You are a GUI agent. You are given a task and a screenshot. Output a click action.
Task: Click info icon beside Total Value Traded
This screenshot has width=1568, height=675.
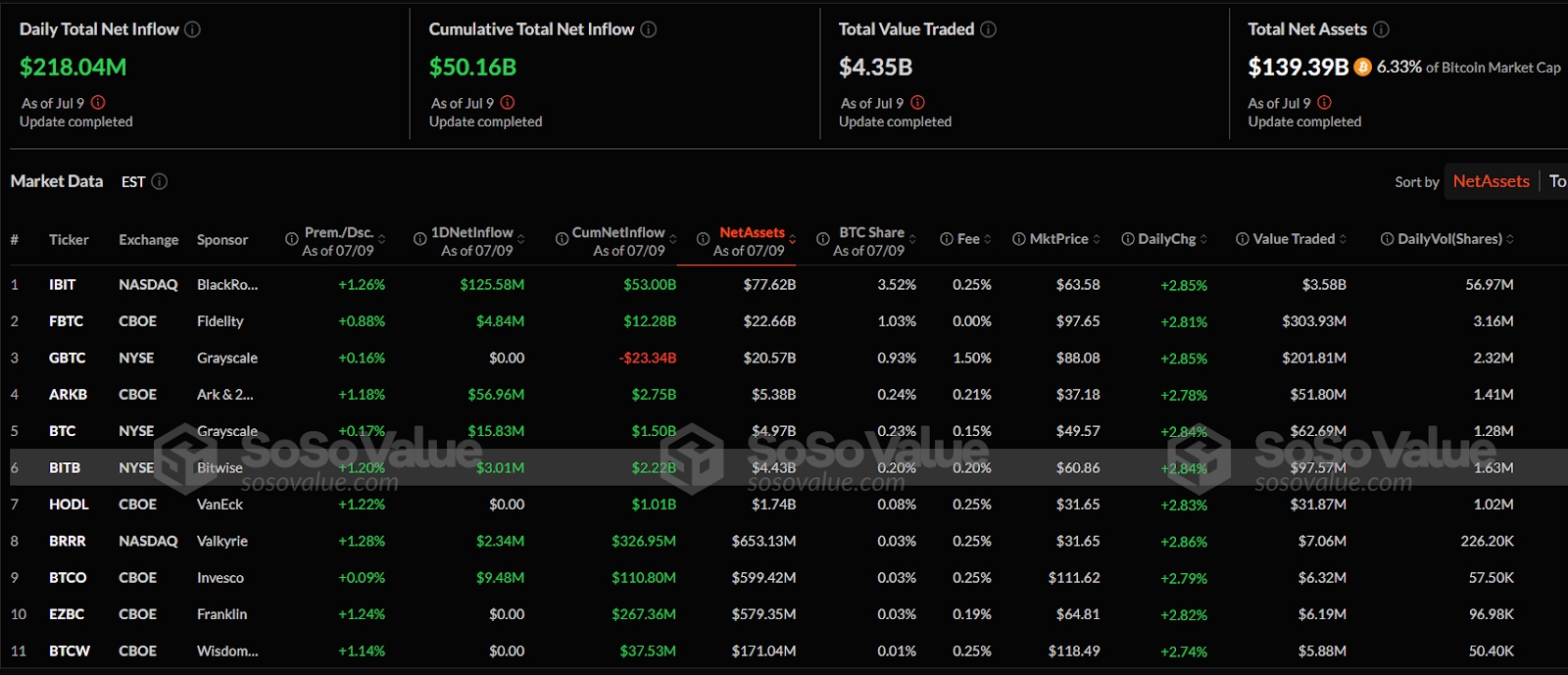(x=989, y=29)
